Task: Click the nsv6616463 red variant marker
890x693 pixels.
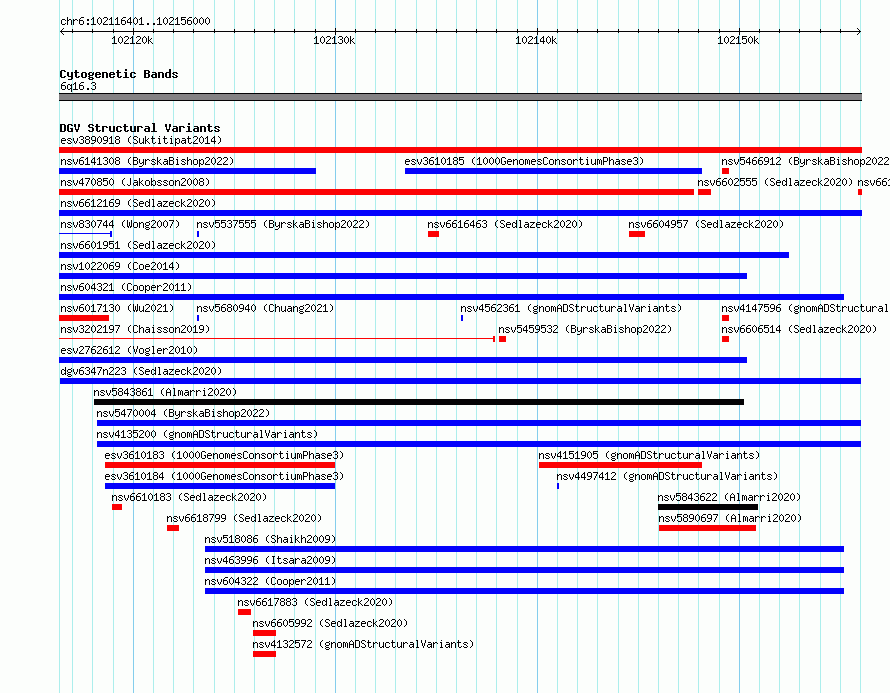Action: 434,234
